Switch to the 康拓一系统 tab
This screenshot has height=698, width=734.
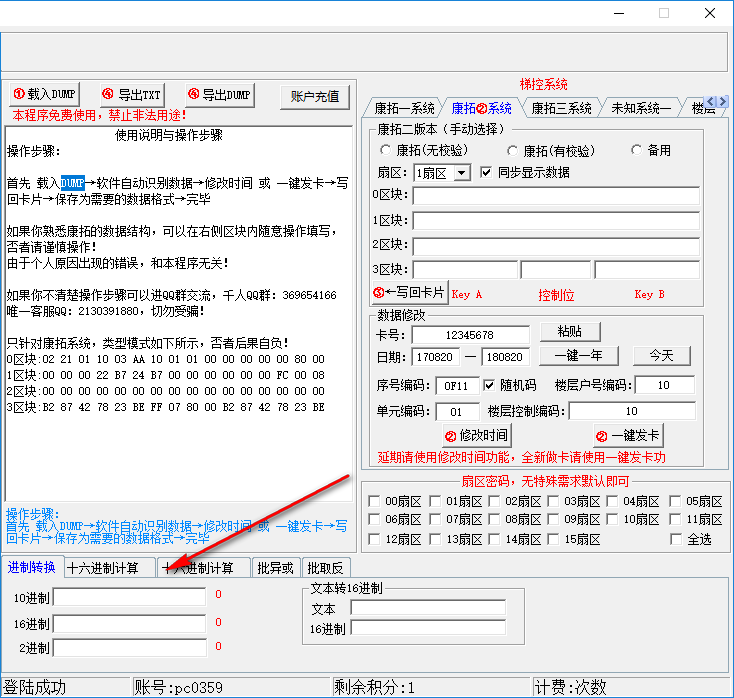click(404, 108)
